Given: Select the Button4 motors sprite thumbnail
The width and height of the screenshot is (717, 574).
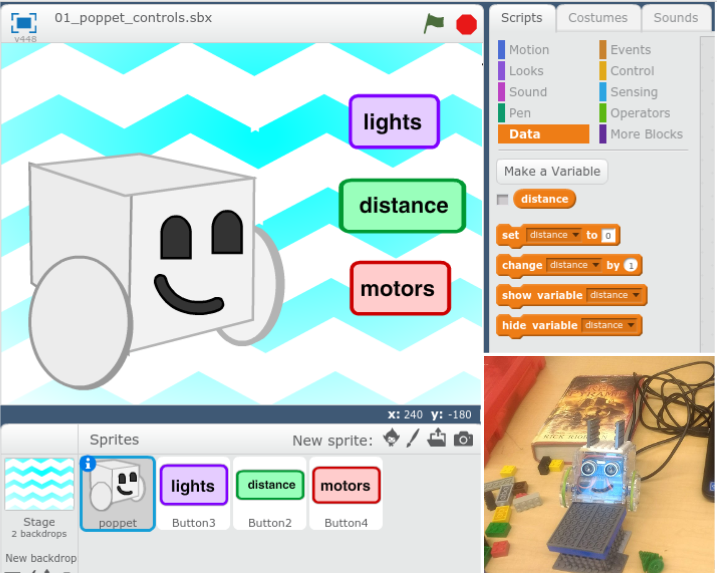Looking at the screenshot, I should tap(346, 494).
